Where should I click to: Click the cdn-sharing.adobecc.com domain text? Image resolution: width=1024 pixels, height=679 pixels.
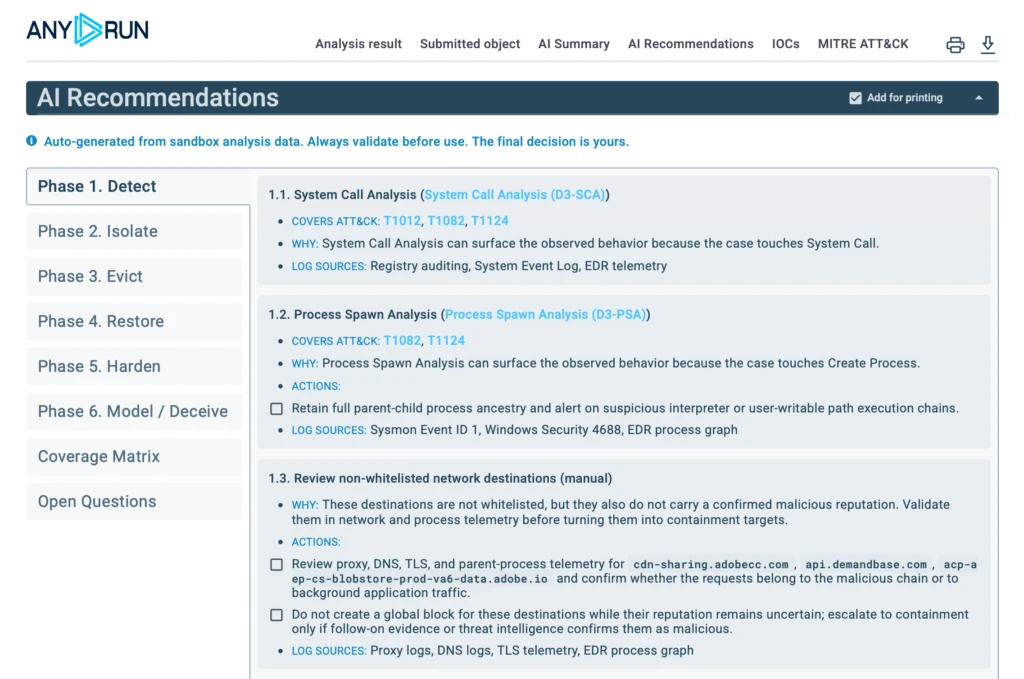click(711, 565)
